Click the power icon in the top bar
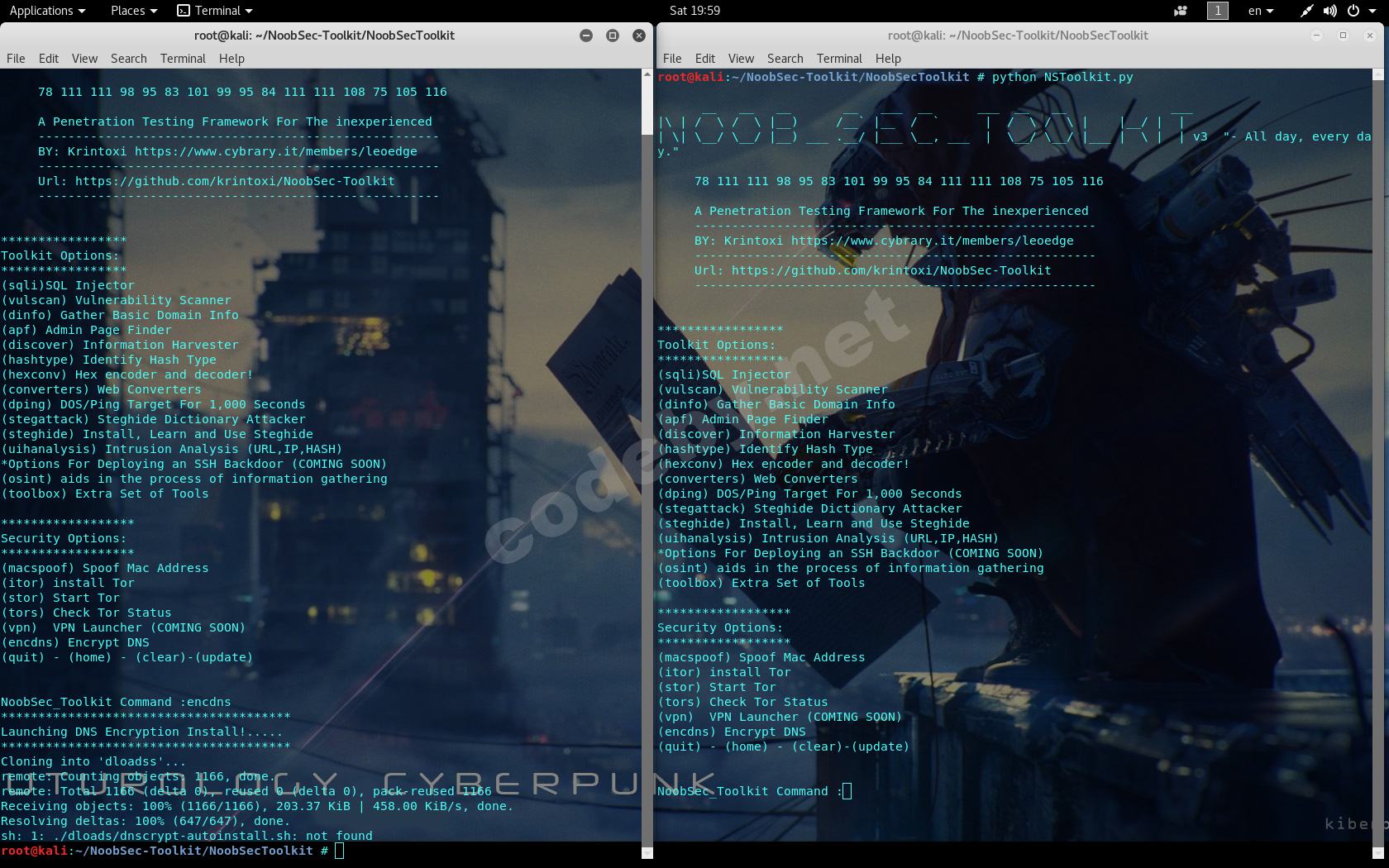1389x868 pixels. pos(1353,11)
